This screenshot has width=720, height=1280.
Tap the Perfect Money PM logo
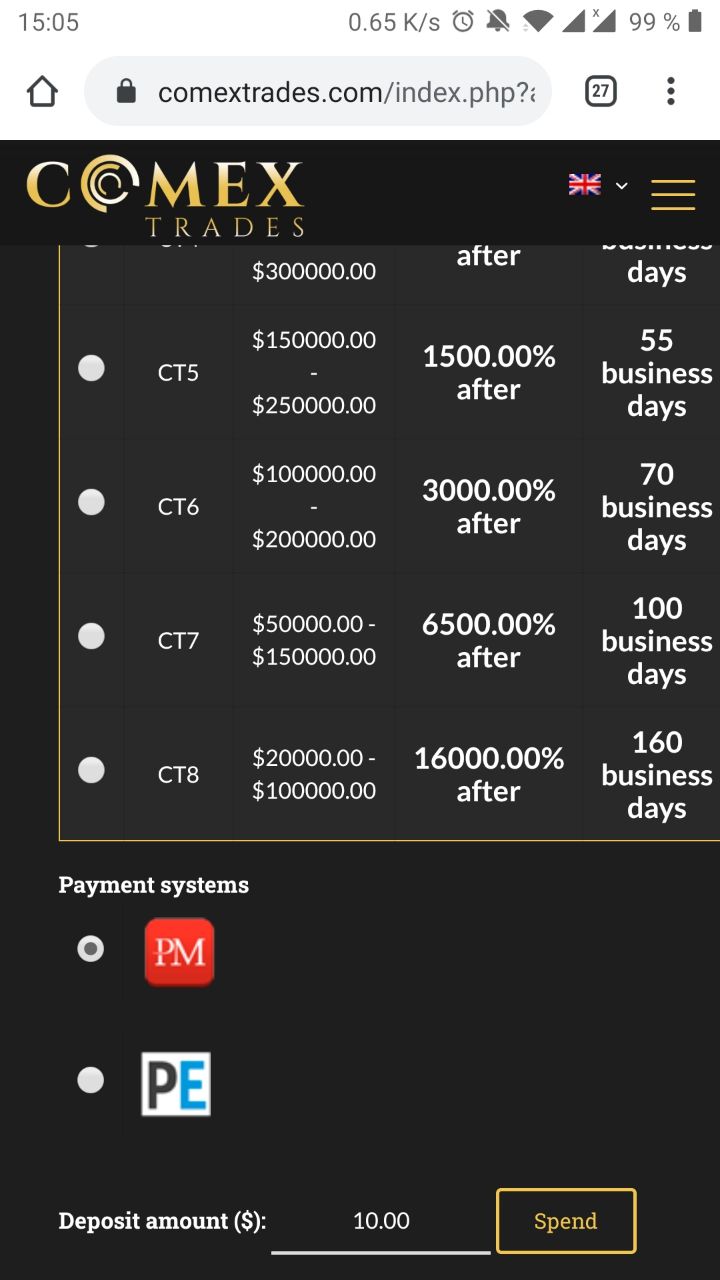pos(179,951)
